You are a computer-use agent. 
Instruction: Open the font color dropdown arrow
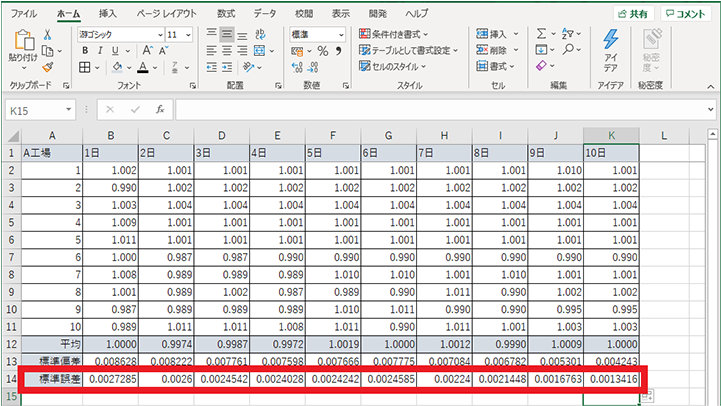[155, 68]
